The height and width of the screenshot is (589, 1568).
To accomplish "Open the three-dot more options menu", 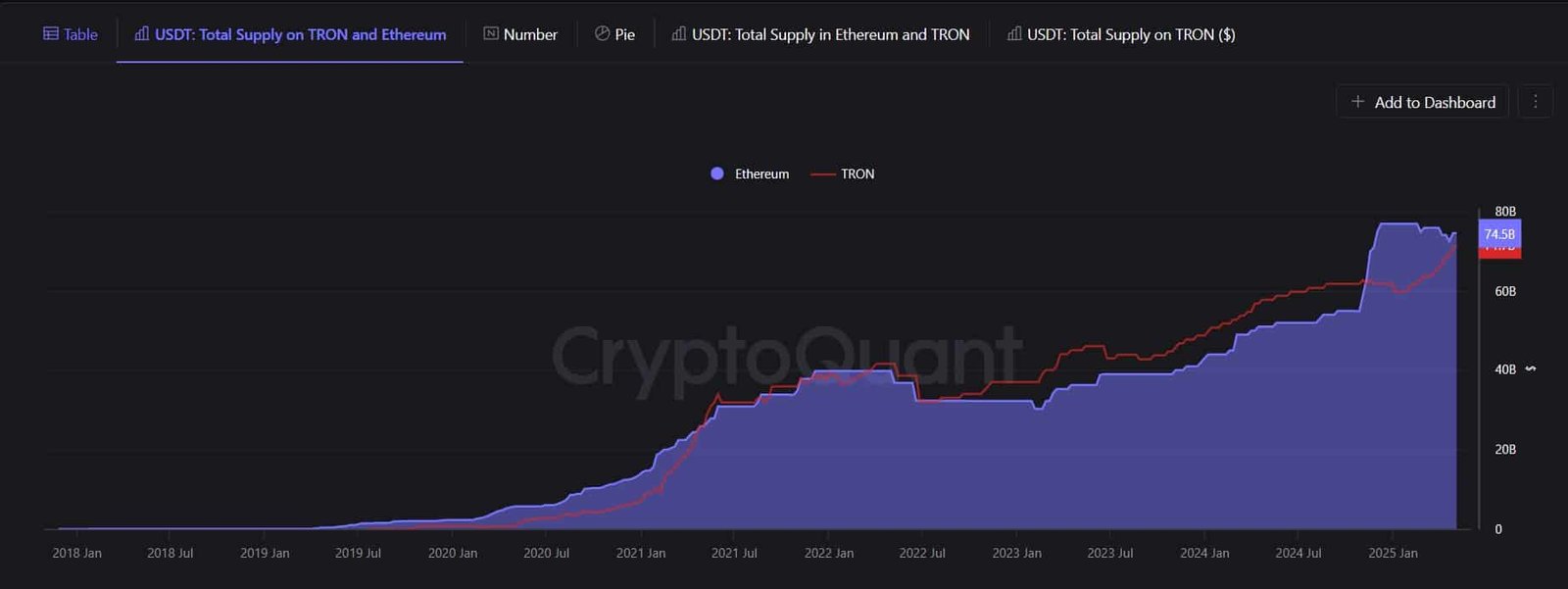I will (x=1536, y=102).
